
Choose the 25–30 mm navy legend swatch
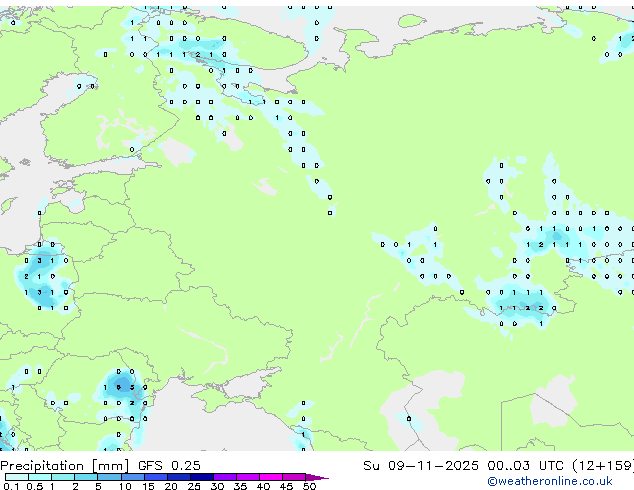[x=202, y=477]
